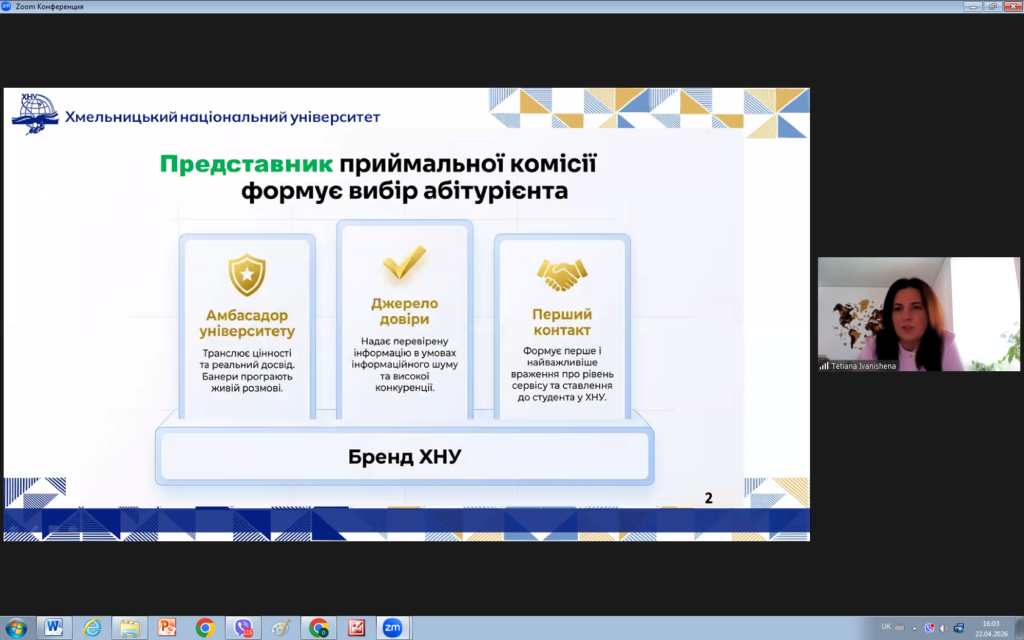The height and width of the screenshot is (640, 1024).
Task: Click the Show Desktop button
Action: (x=1020, y=628)
